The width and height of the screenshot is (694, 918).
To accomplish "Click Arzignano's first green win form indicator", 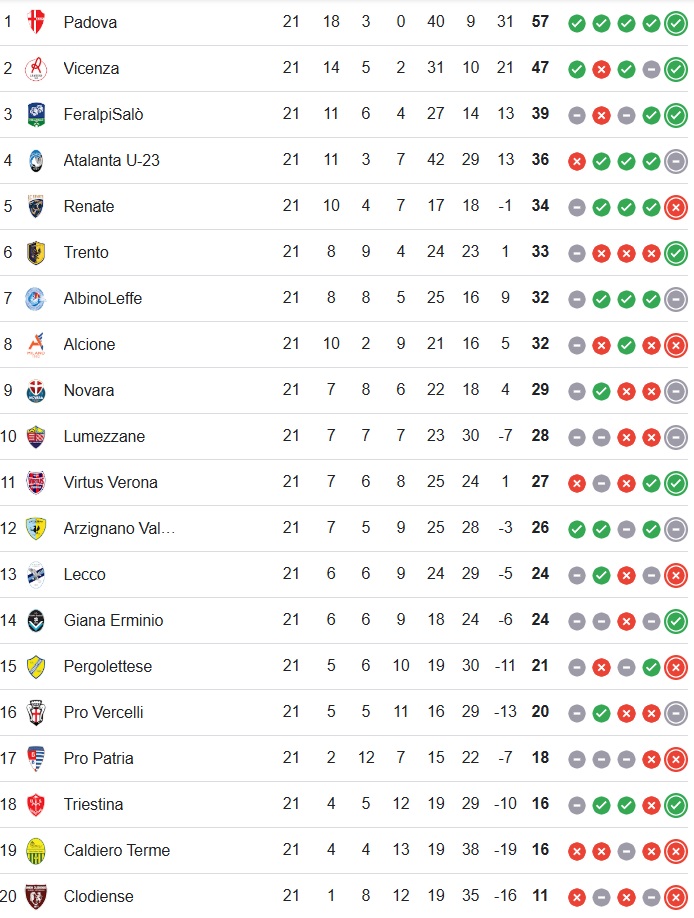I will coord(577,530).
